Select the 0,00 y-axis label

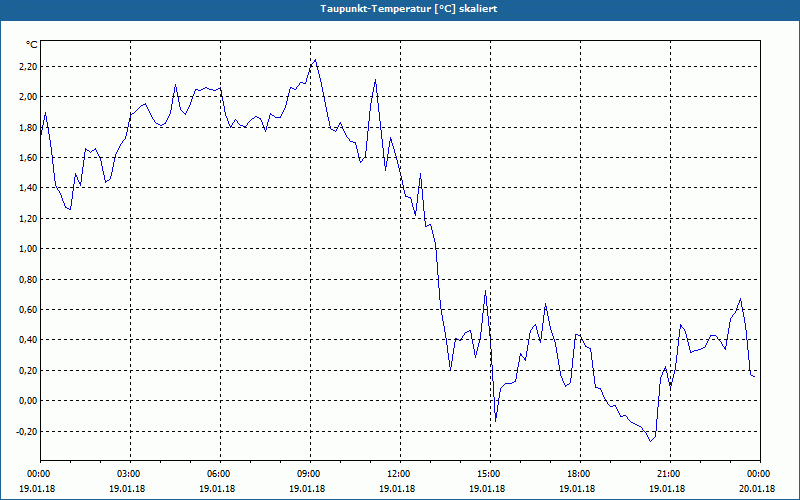(x=28, y=401)
